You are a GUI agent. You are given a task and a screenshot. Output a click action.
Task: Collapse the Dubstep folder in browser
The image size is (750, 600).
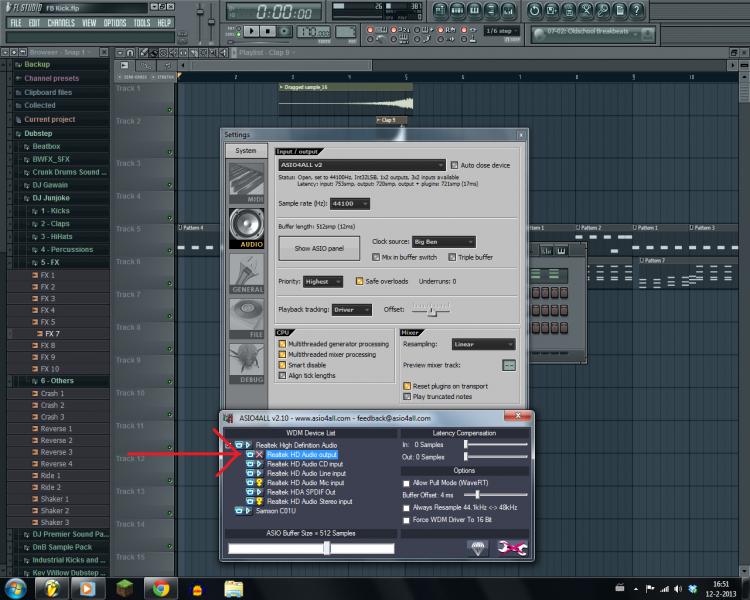[x=38, y=133]
